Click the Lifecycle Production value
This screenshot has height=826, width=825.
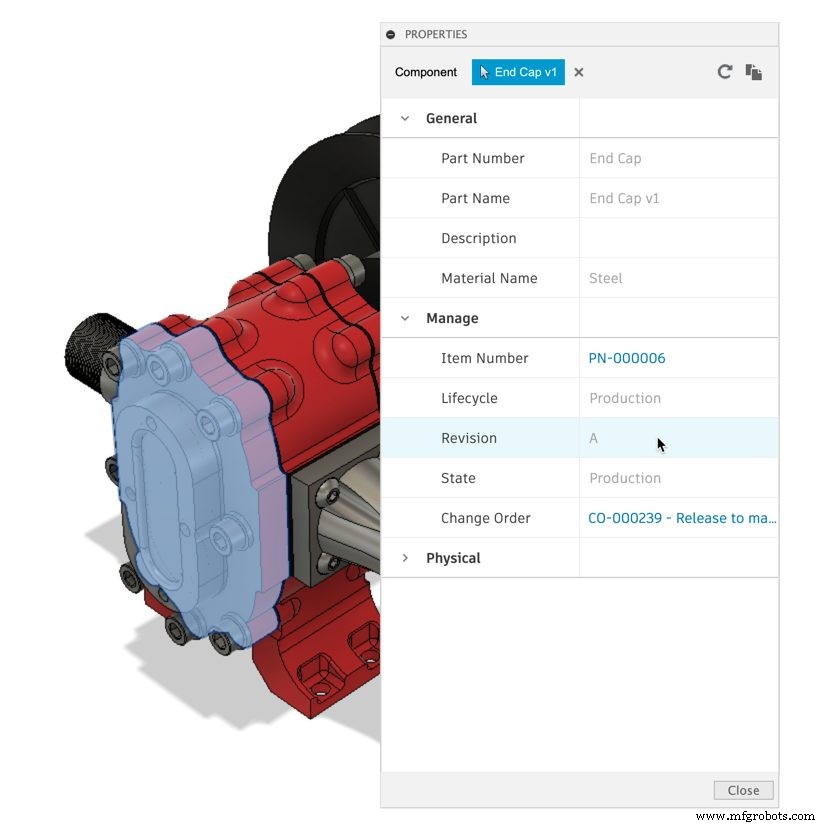tap(625, 398)
